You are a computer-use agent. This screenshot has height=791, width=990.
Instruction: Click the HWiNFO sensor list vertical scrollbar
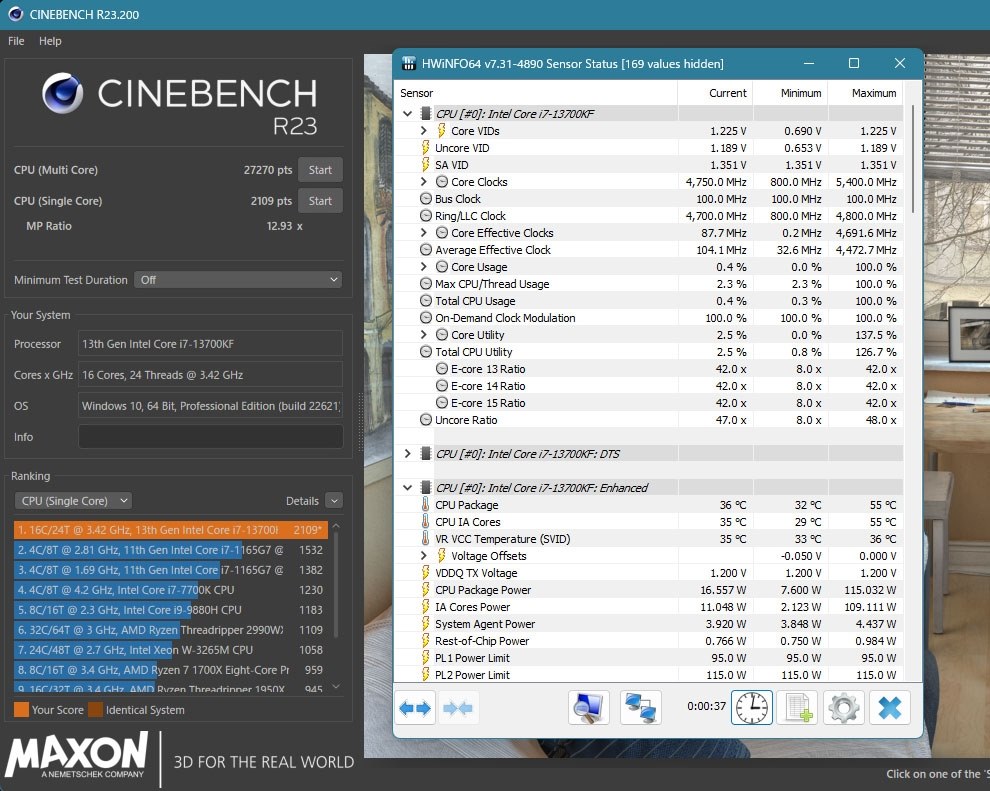coord(912,159)
